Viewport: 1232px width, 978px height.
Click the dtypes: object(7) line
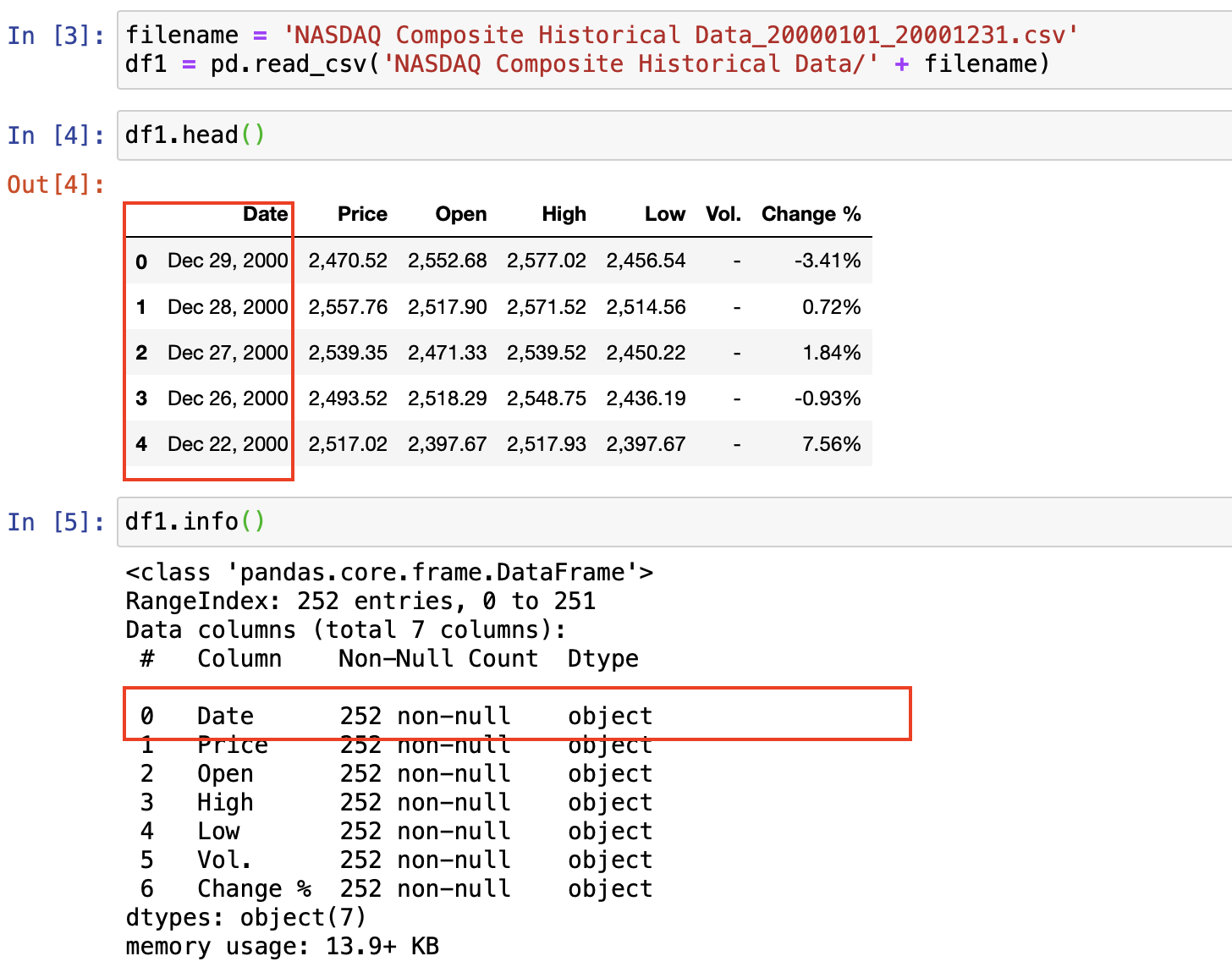click(x=246, y=918)
